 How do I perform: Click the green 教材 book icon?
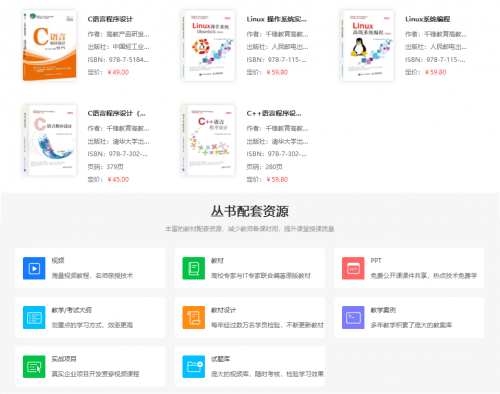click(x=194, y=268)
